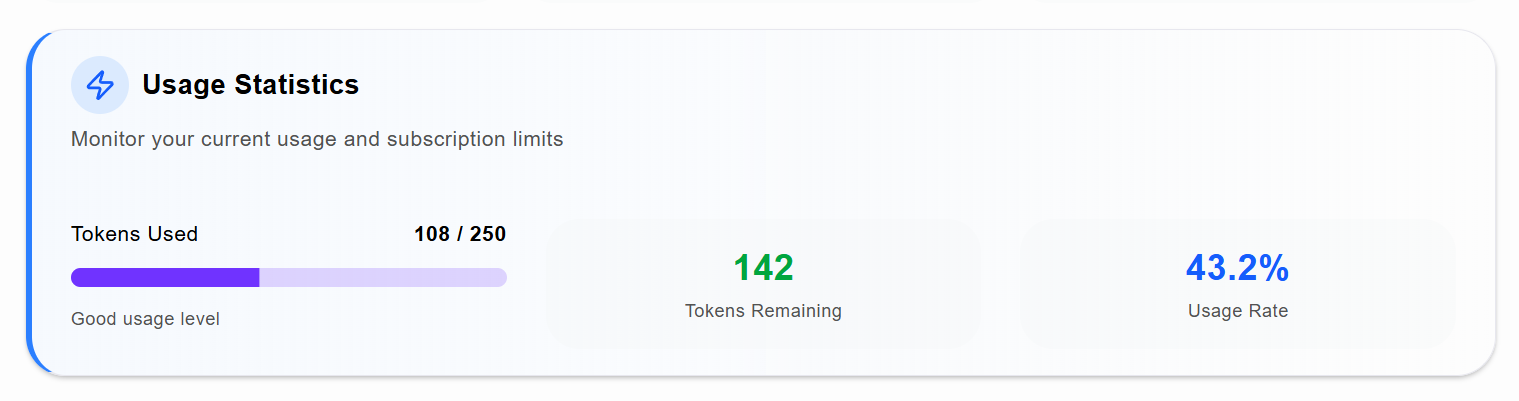Click the filled purple part of the progress bar
Viewport: 1519px width, 401px height.
(x=165, y=278)
